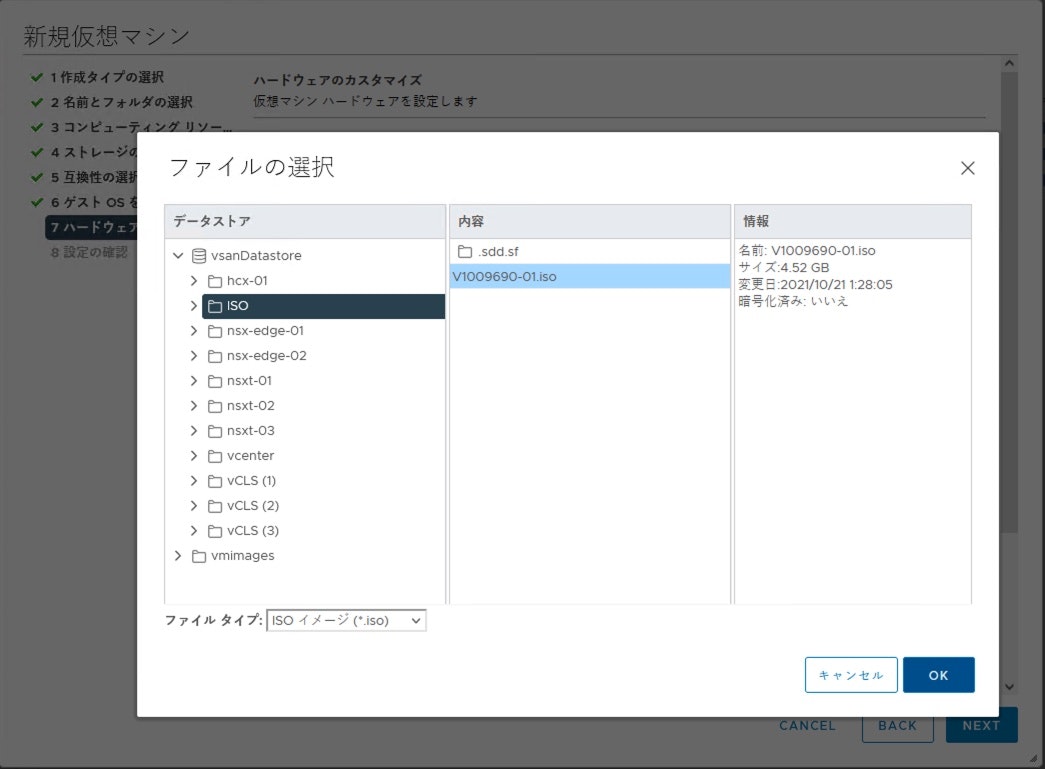The image size is (1045, 769).
Task: Select the nsxt-03 folder label
Action: point(251,430)
